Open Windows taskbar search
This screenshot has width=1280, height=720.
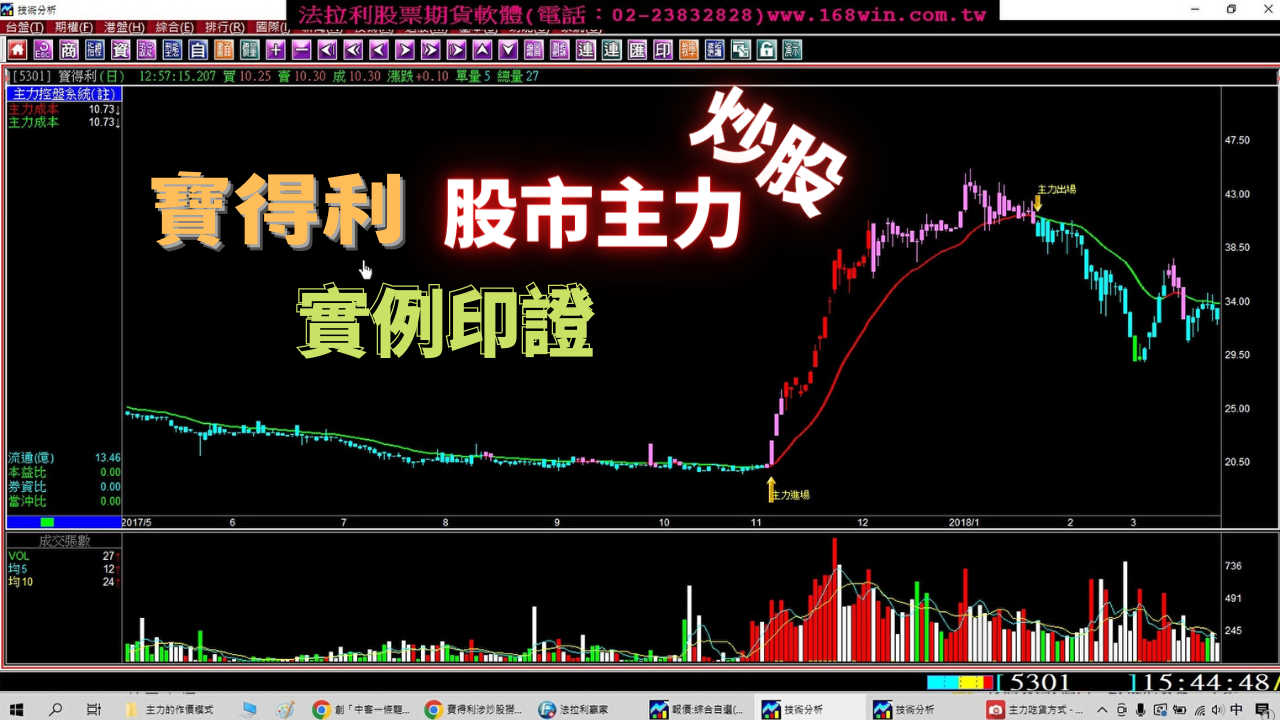coord(56,709)
